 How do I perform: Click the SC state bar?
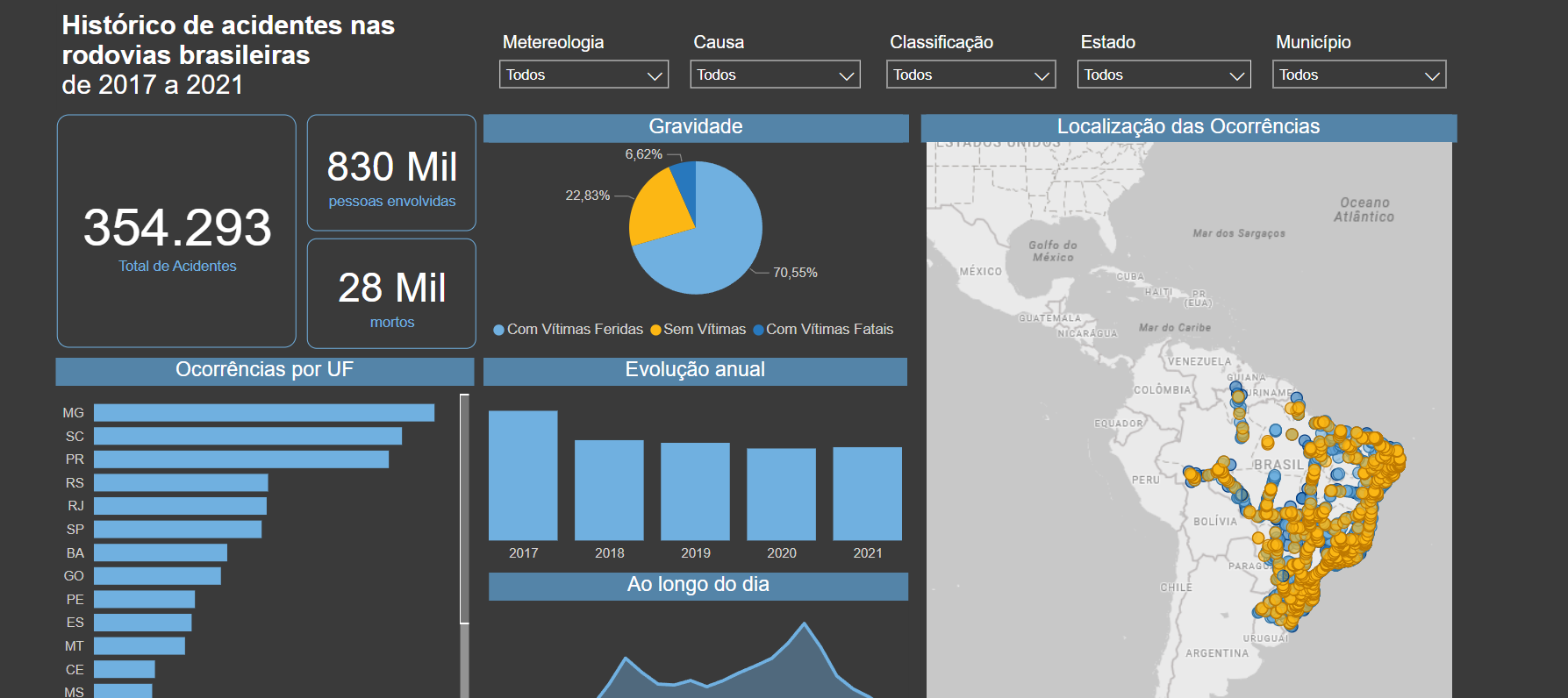click(247, 436)
